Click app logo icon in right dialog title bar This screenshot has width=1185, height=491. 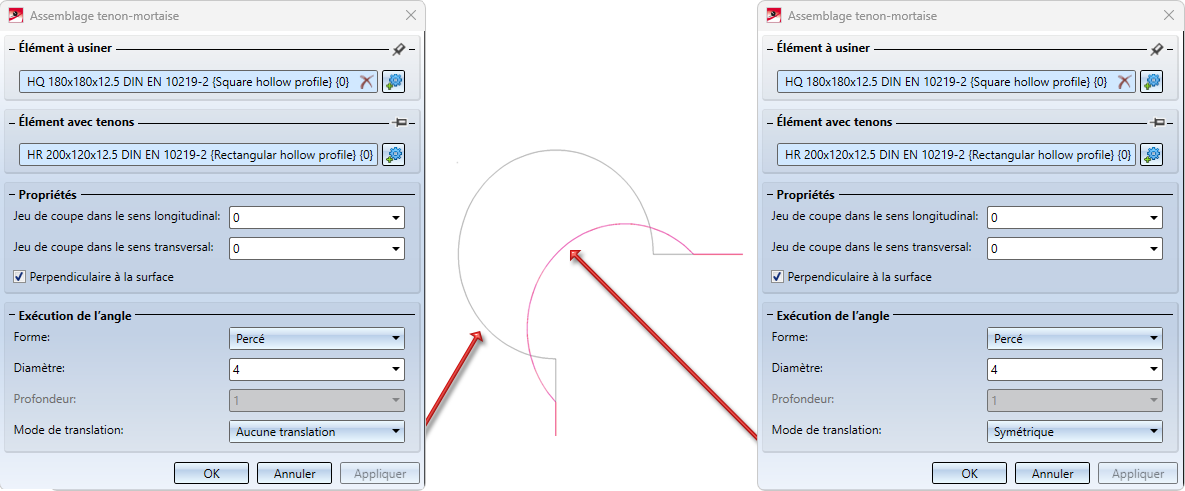(x=773, y=15)
